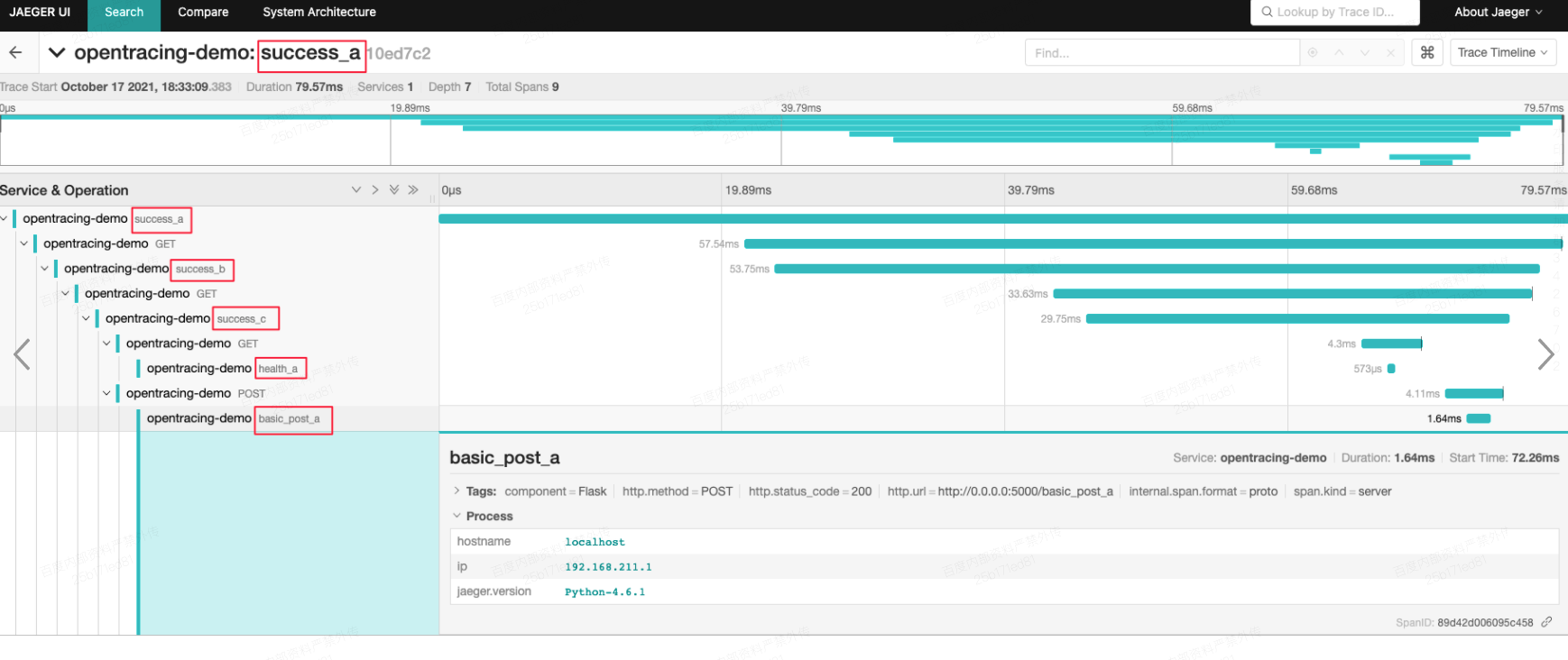This screenshot has height=660, width=1568.
Task: Go back using the left arrow icon
Action: pyautogui.click(x=15, y=52)
